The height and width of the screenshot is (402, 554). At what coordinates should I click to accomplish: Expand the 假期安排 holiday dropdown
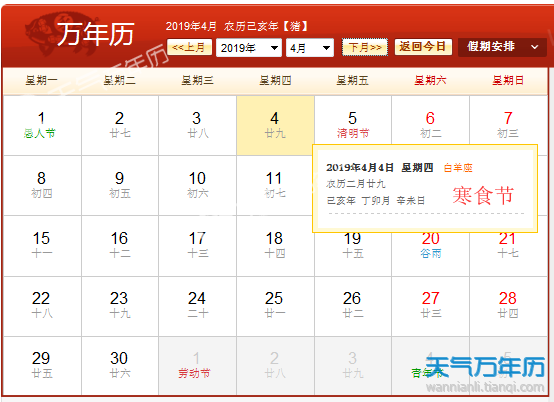[502, 47]
